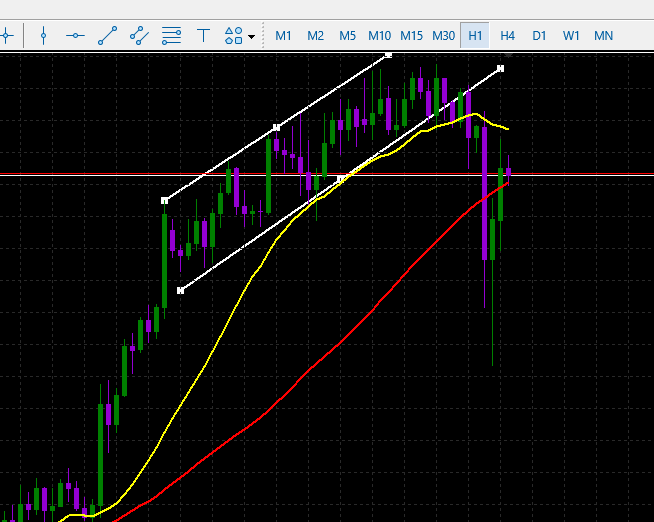Change chart to H4 timeframe
The width and height of the screenshot is (654, 522).
coord(508,36)
